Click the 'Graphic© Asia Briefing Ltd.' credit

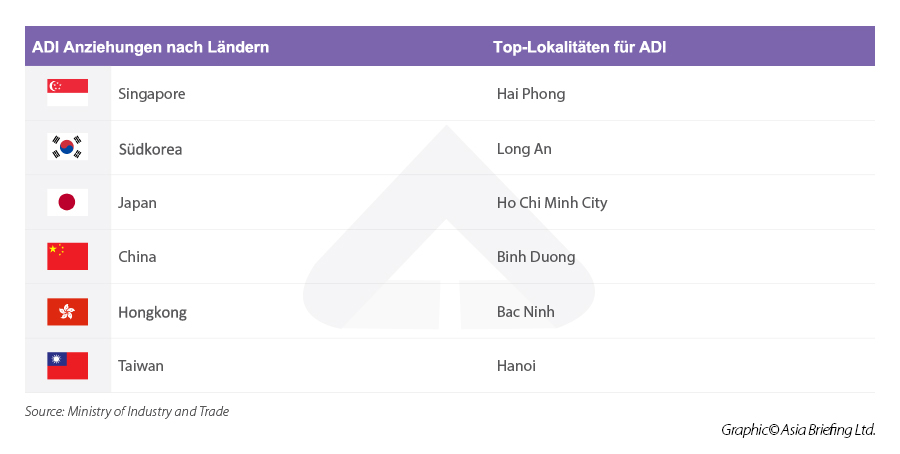click(x=798, y=430)
